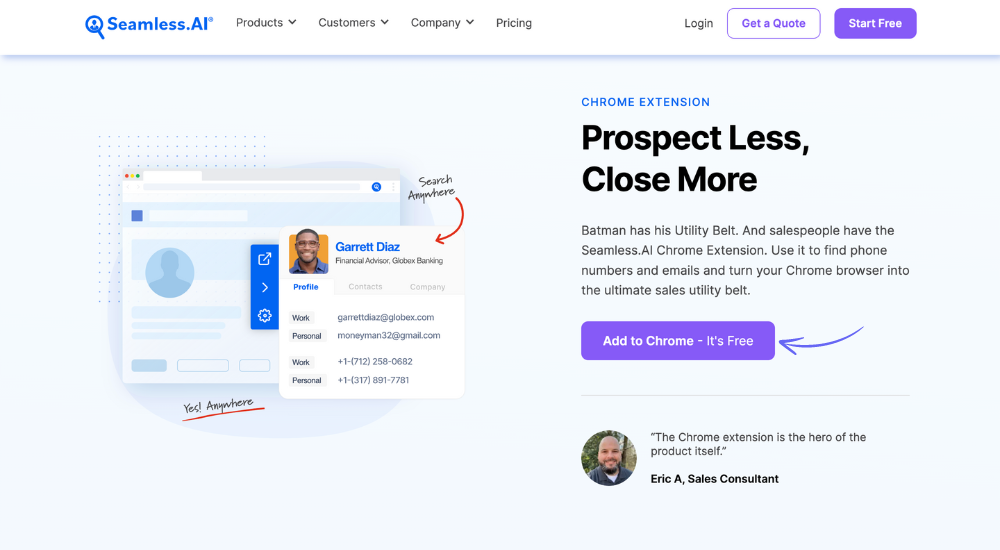Expand the Products dropdown menu
Screen dimensions: 1000x550
(x=266, y=23)
